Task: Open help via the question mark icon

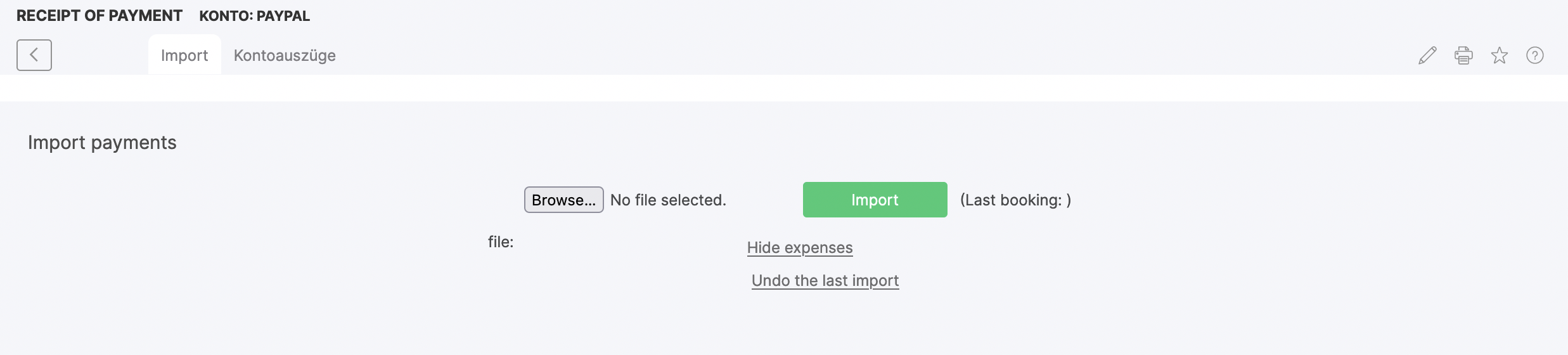Action: click(1535, 56)
